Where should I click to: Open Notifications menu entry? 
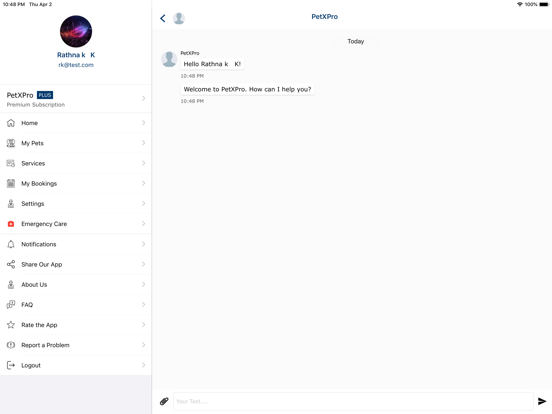[x=76, y=244]
